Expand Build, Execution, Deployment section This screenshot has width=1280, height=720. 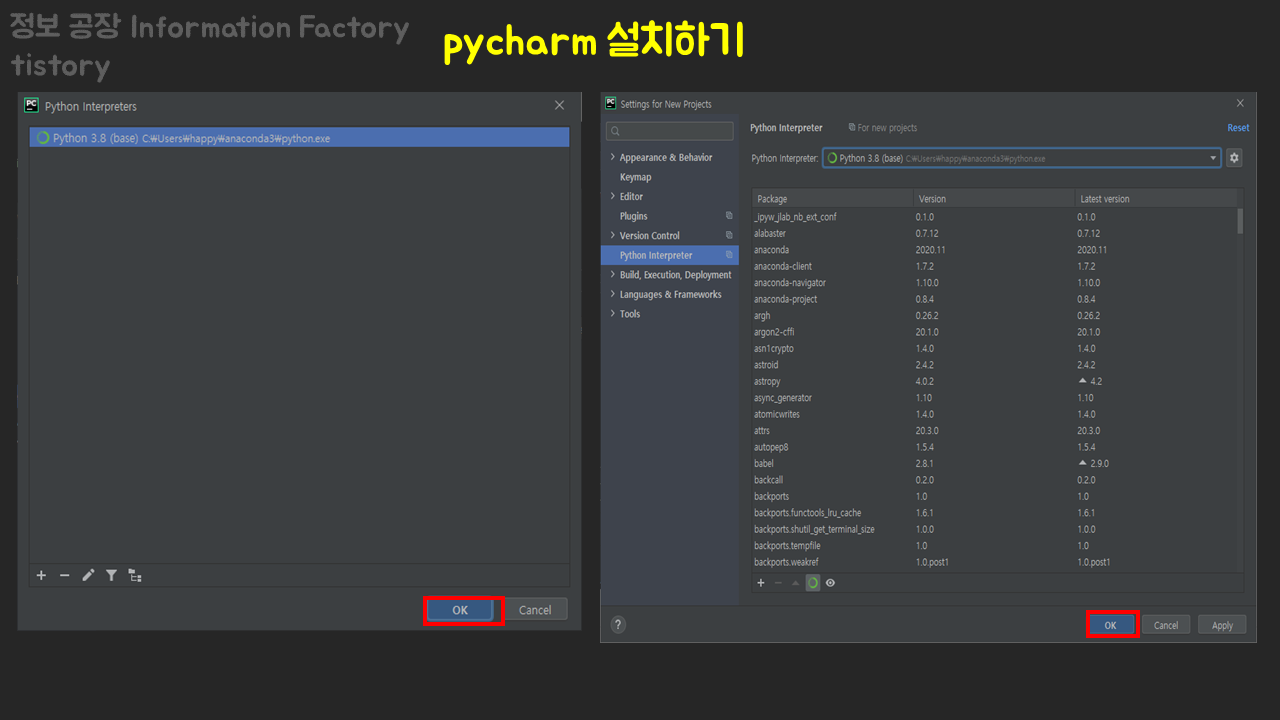point(613,274)
